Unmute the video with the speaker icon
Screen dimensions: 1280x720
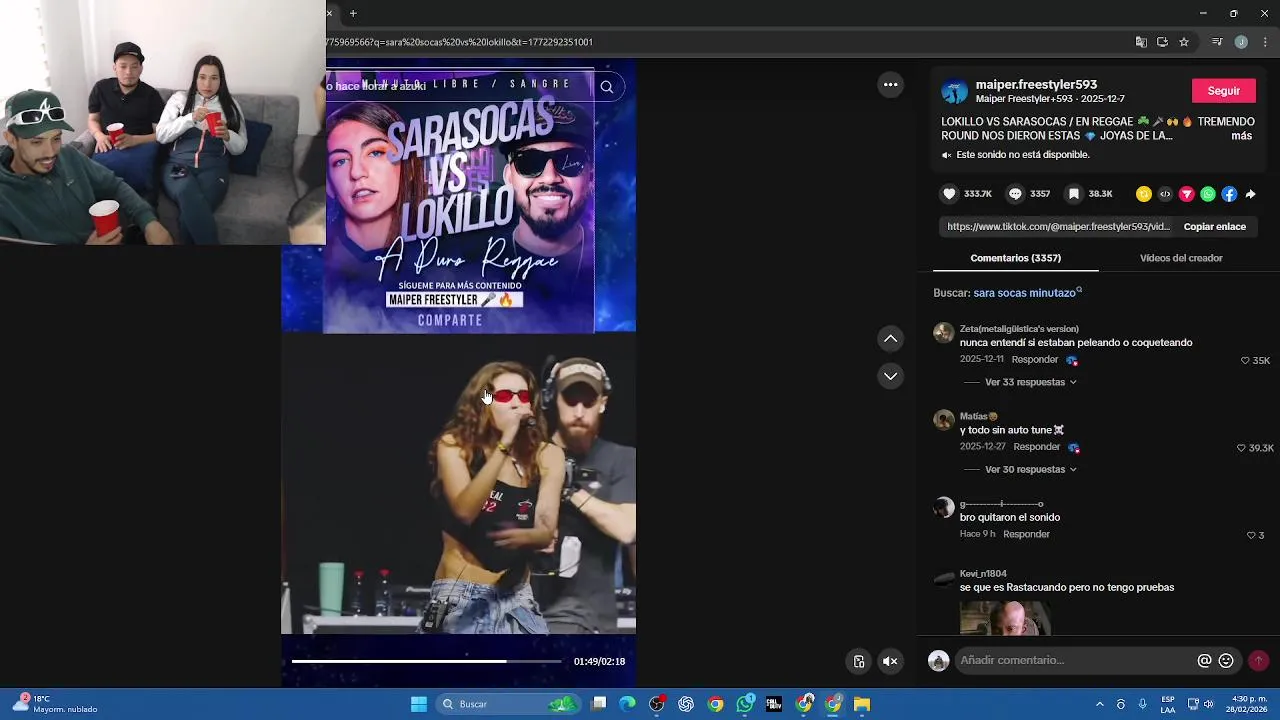[x=890, y=661]
